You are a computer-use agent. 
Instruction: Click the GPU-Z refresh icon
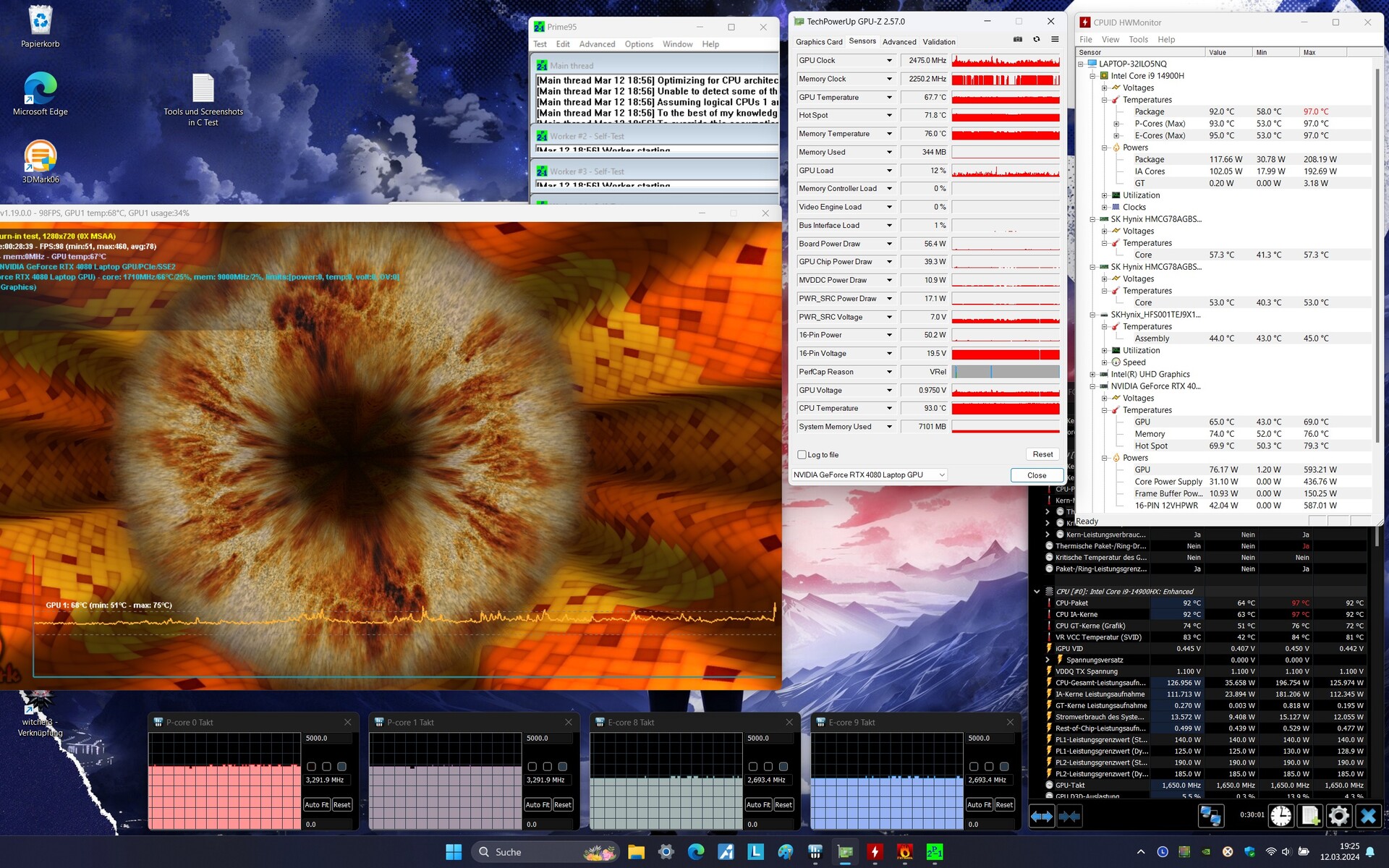click(x=1037, y=40)
